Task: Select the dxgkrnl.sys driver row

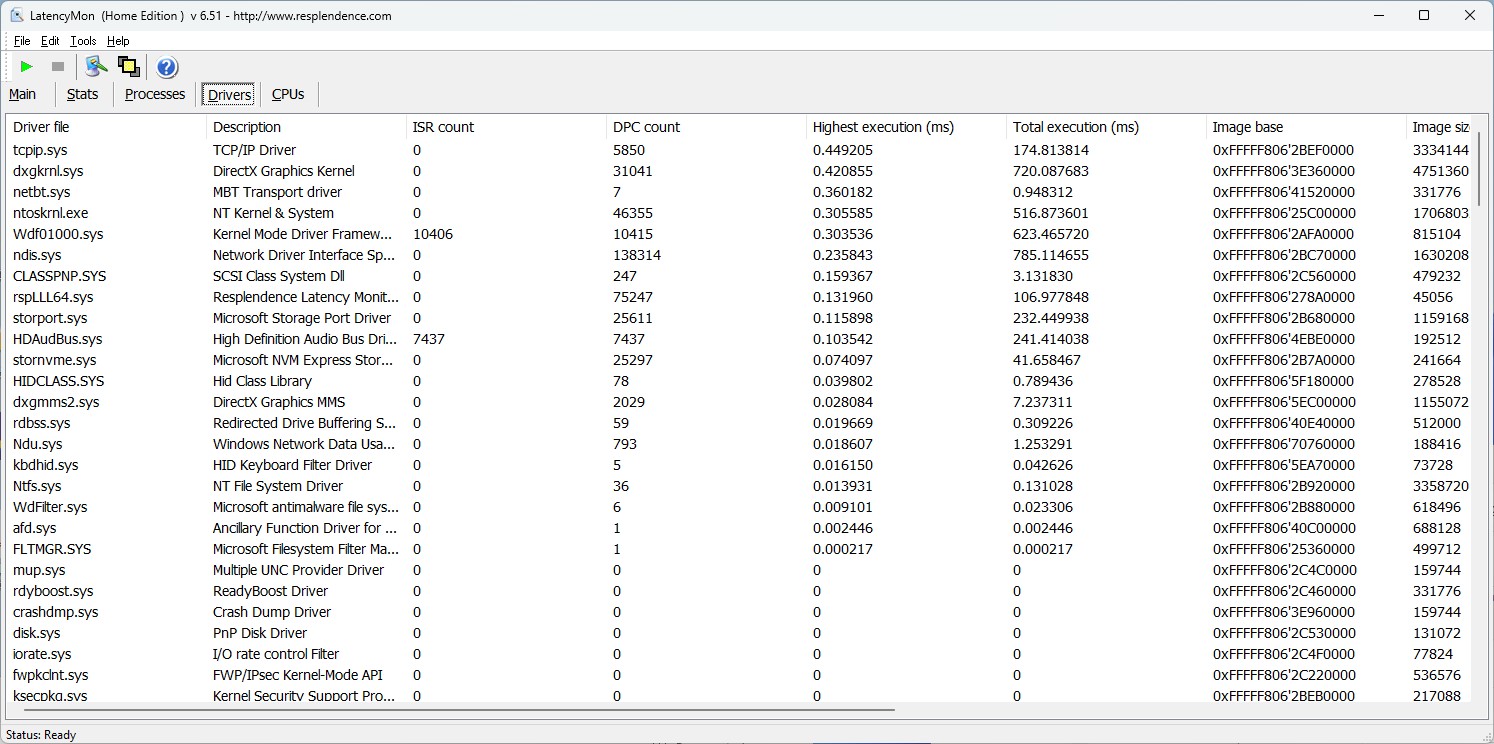Action: point(739,171)
